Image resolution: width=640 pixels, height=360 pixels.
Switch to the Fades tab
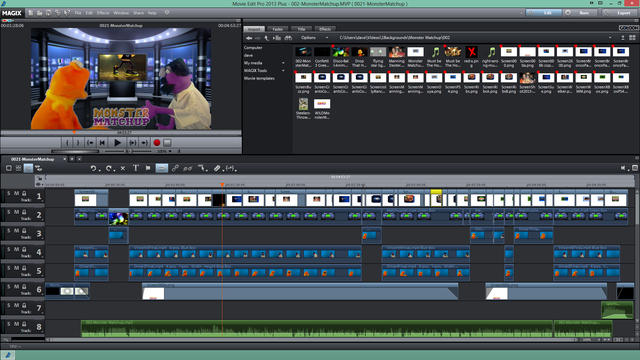pyautogui.click(x=278, y=29)
